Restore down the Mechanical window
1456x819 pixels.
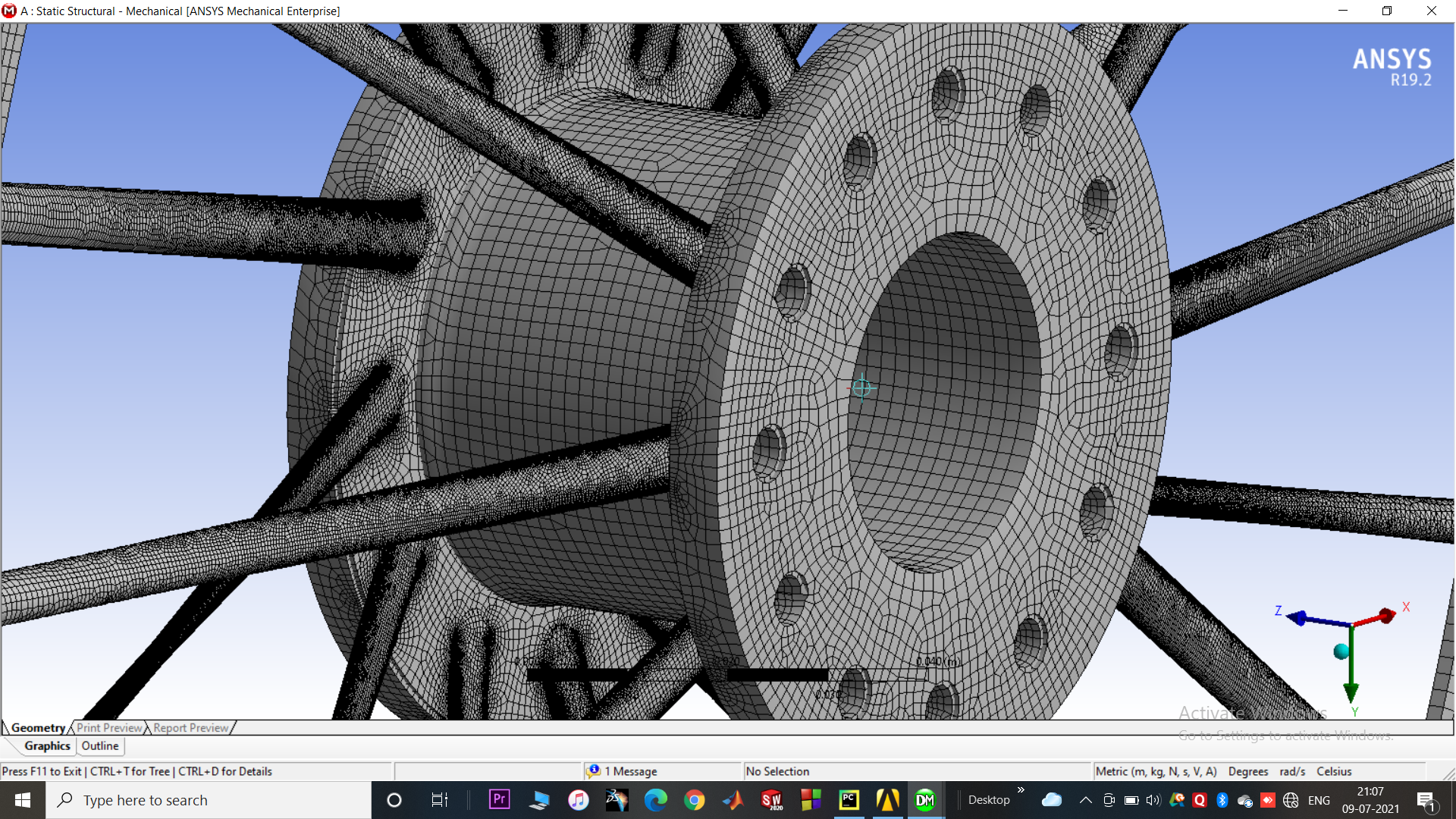pos(1386,11)
